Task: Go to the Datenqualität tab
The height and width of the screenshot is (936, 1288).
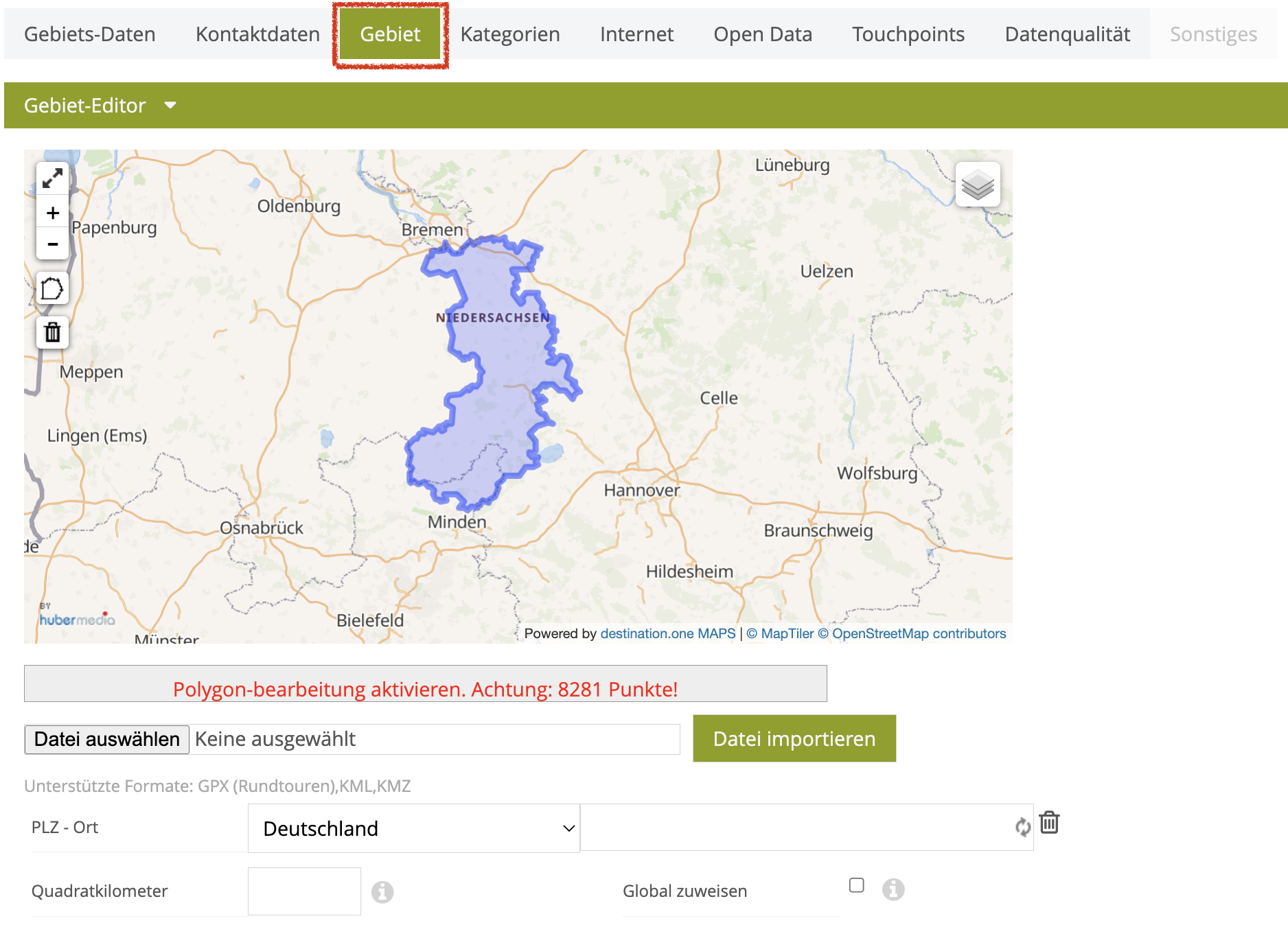Action: click(x=1067, y=34)
